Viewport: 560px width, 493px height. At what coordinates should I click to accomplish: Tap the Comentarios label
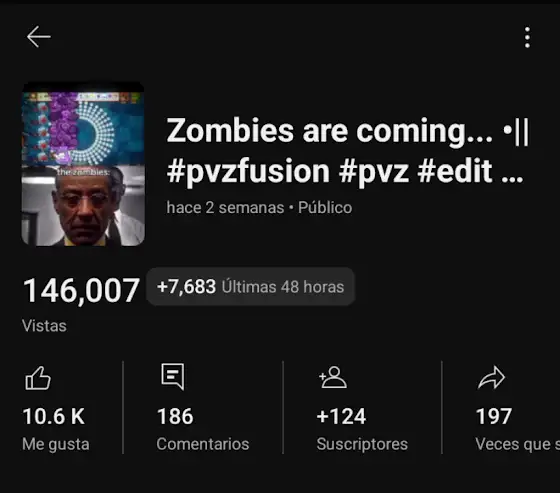[x=203, y=444]
